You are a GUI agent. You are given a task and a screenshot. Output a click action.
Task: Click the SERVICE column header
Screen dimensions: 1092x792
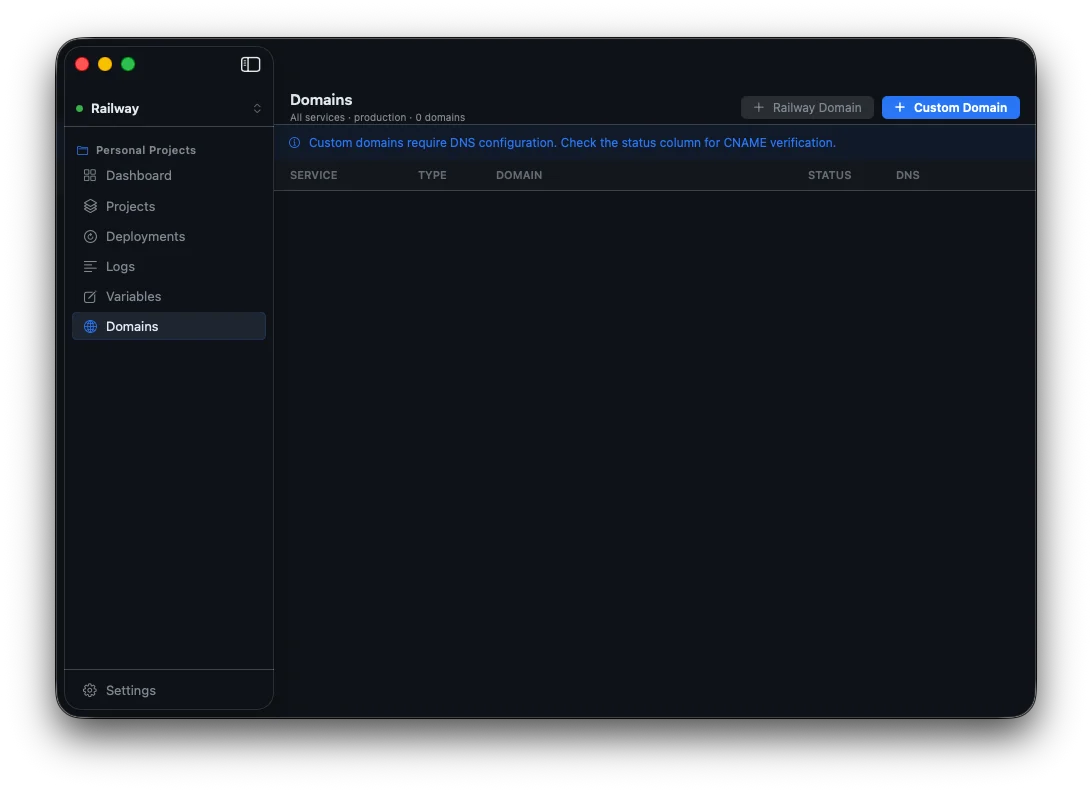point(313,175)
